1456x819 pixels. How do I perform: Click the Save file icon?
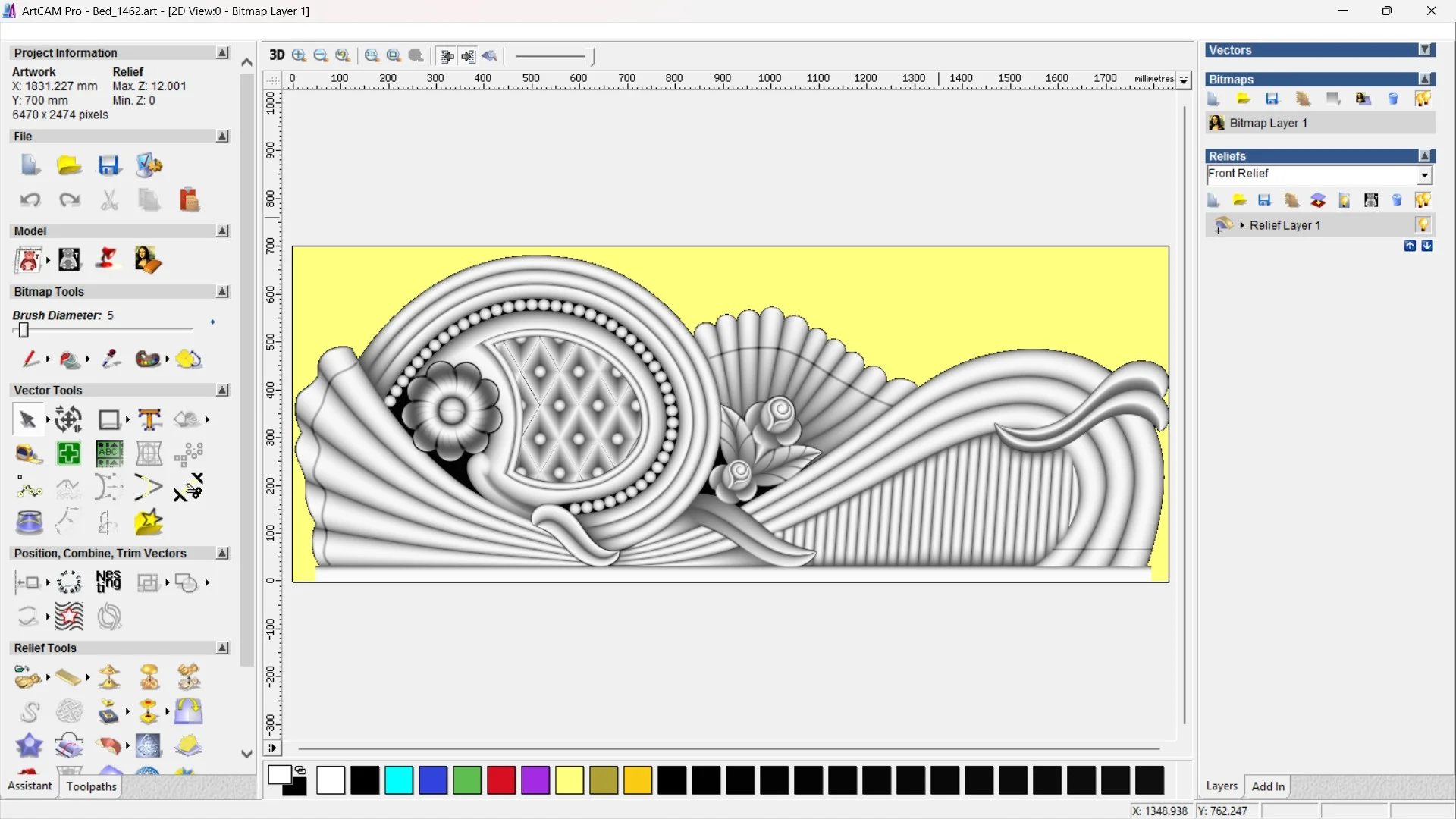point(109,165)
